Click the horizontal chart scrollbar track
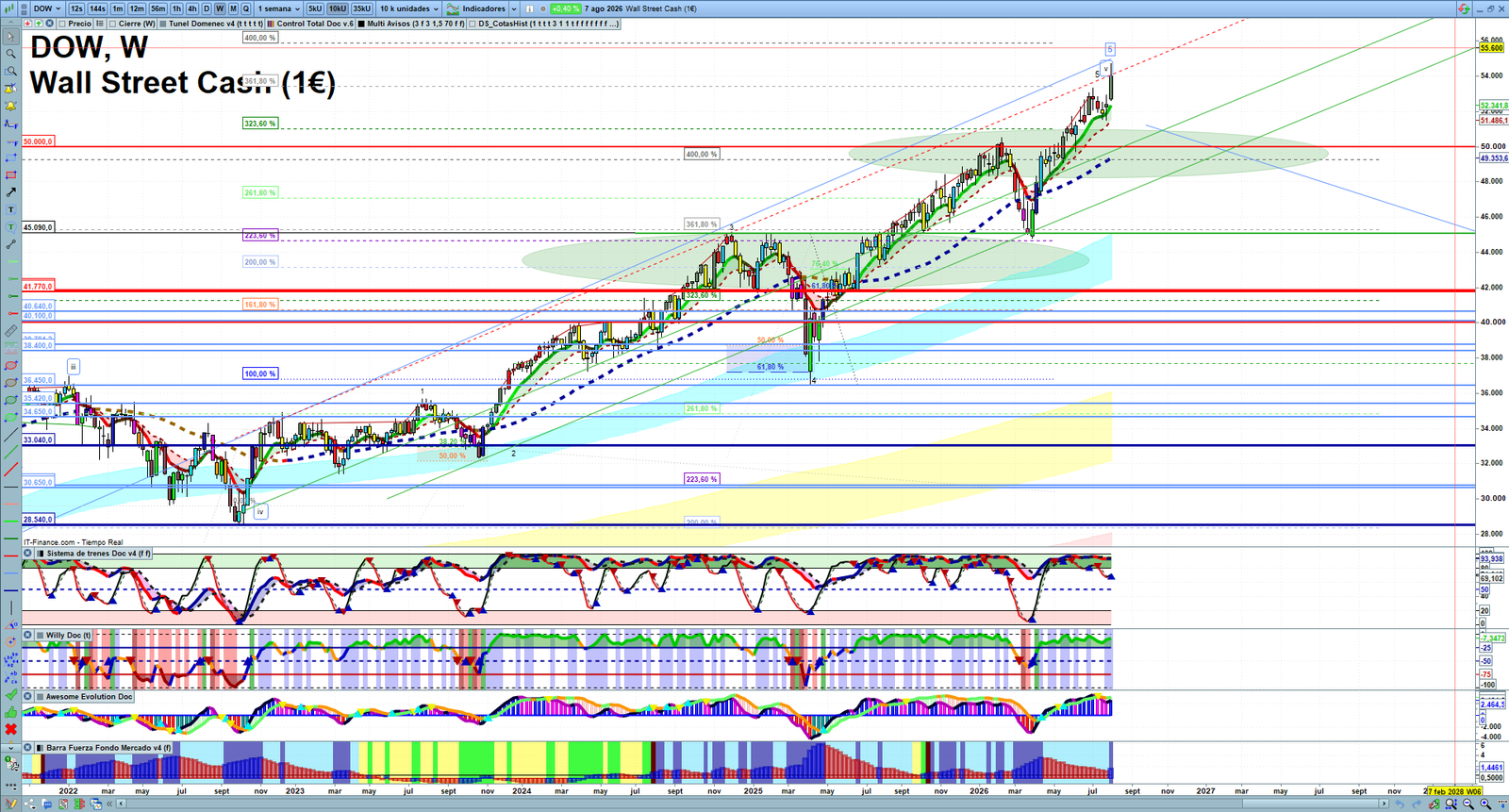The image size is (1509, 812). pos(752,804)
